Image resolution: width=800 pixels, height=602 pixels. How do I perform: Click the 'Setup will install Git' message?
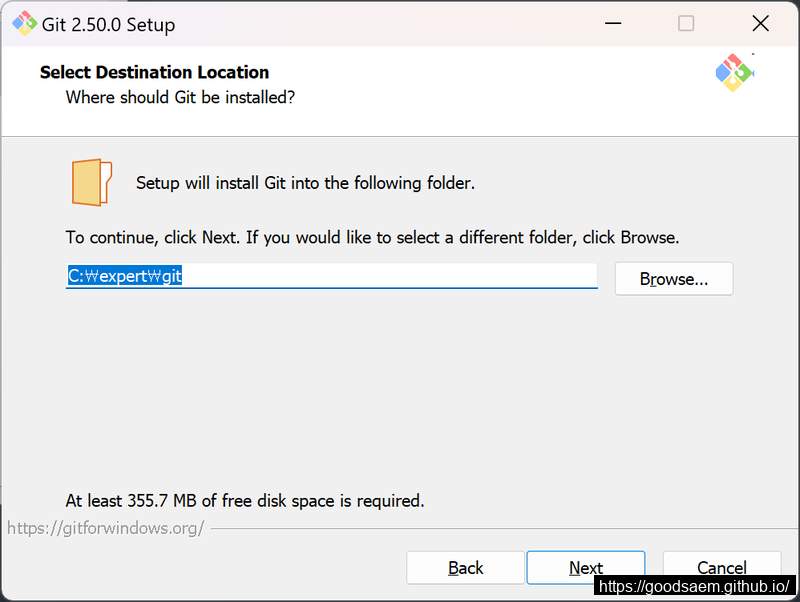click(305, 183)
